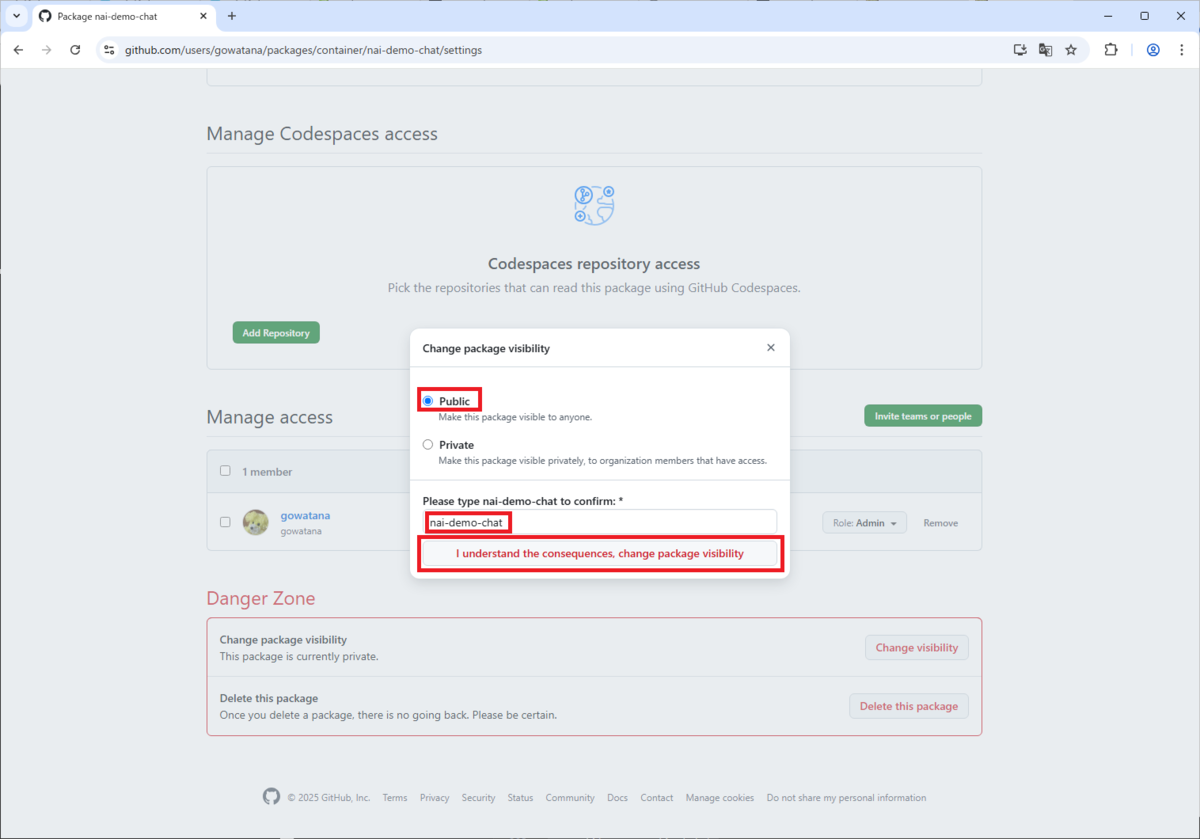The image size is (1200, 839).
Task: Click Manage cookies in footer
Action: (x=720, y=798)
